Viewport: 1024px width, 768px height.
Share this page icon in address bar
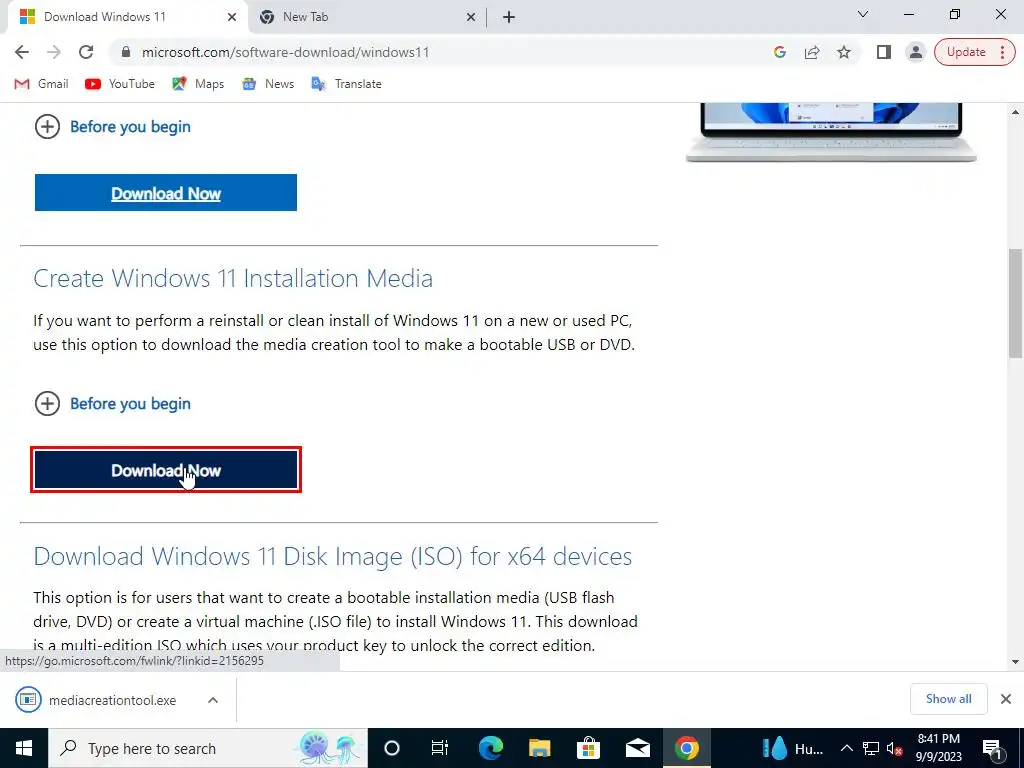812,52
